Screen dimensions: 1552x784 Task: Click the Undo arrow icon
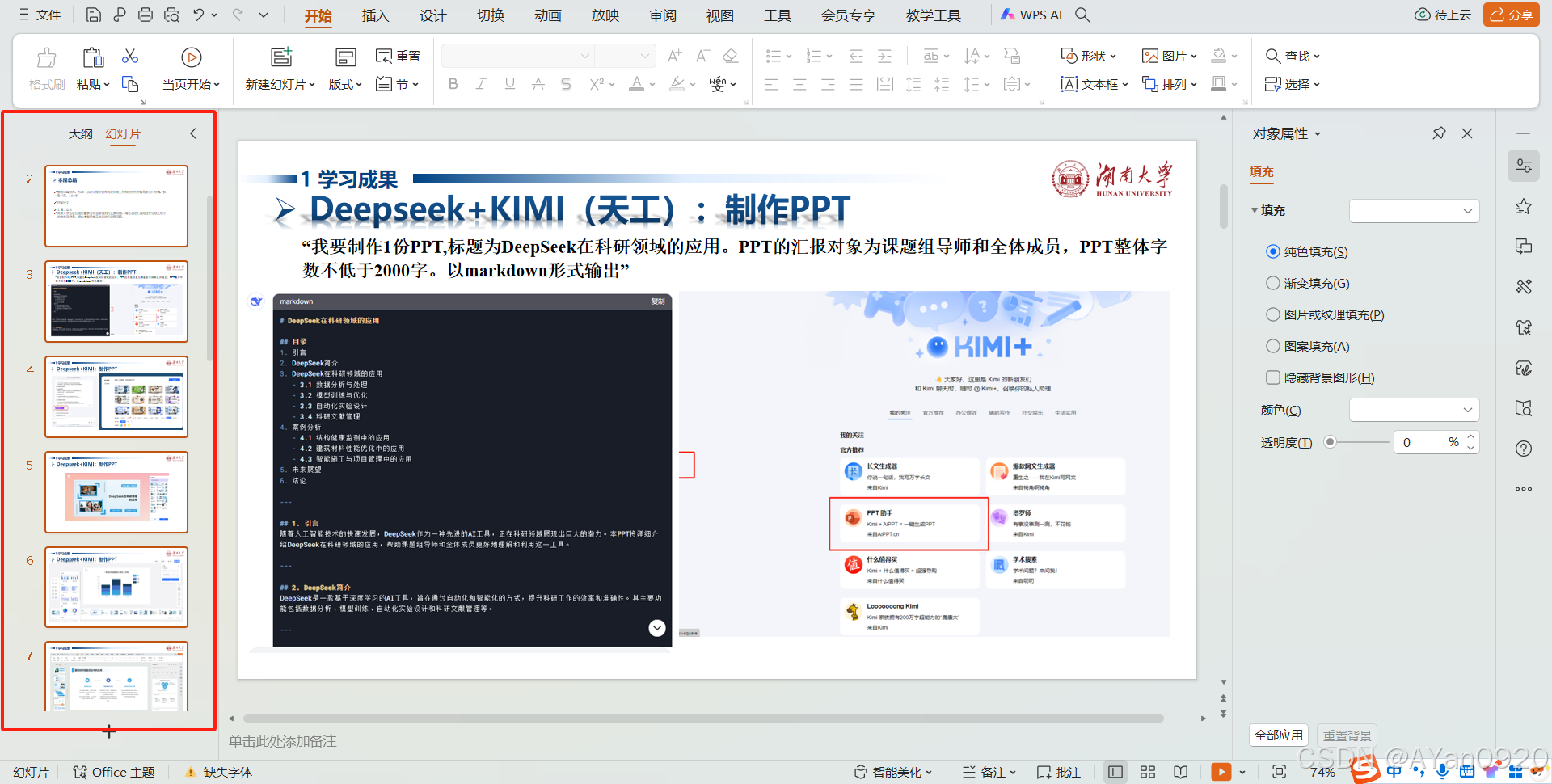tap(199, 15)
